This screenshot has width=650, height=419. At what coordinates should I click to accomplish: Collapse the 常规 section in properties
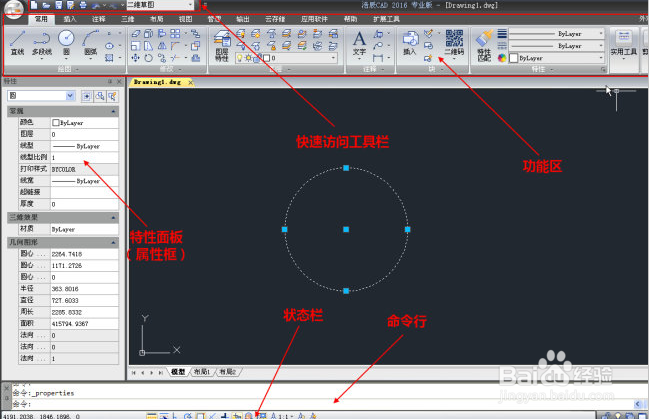113,111
